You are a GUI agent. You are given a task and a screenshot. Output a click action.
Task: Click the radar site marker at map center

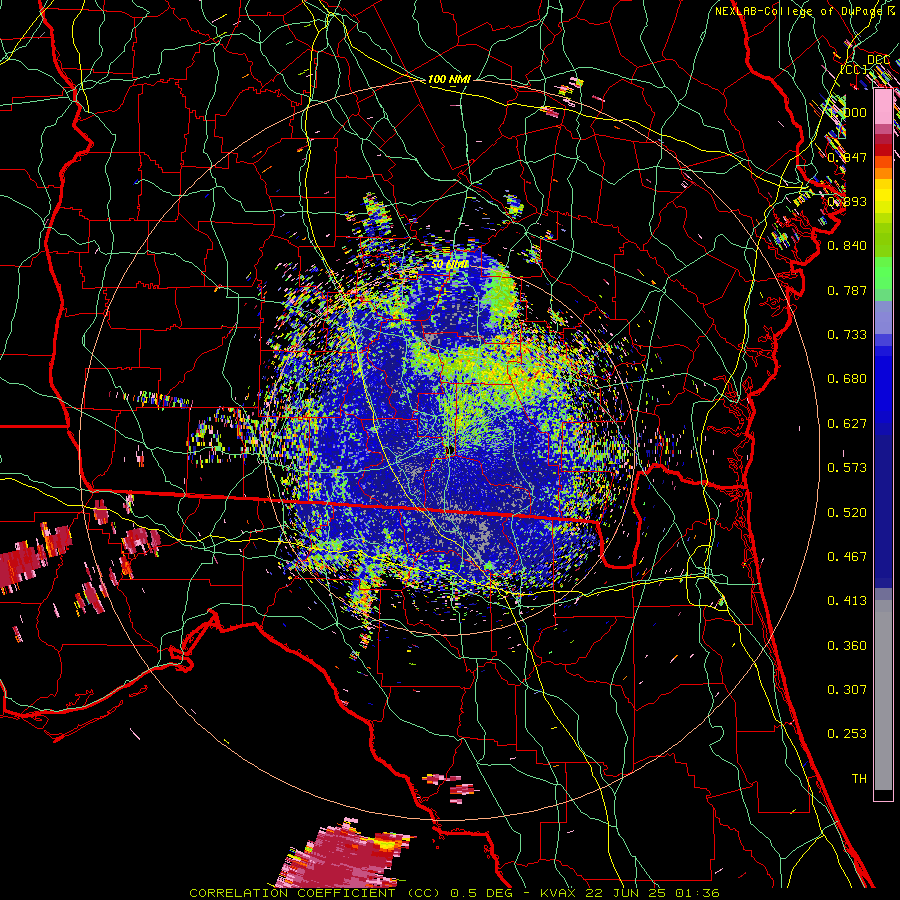(x=450, y=449)
